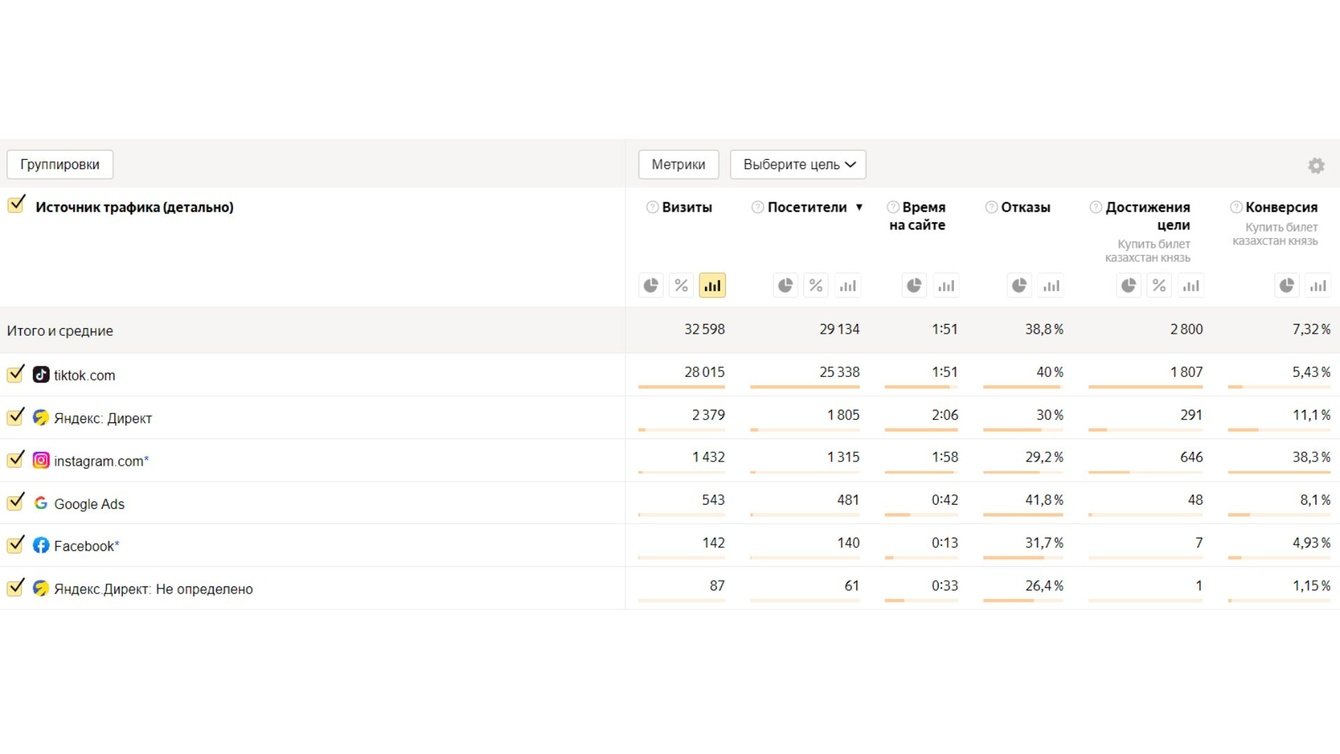Sort table by Отказы column header
Screen dimensions: 1340x754
[1025, 208]
